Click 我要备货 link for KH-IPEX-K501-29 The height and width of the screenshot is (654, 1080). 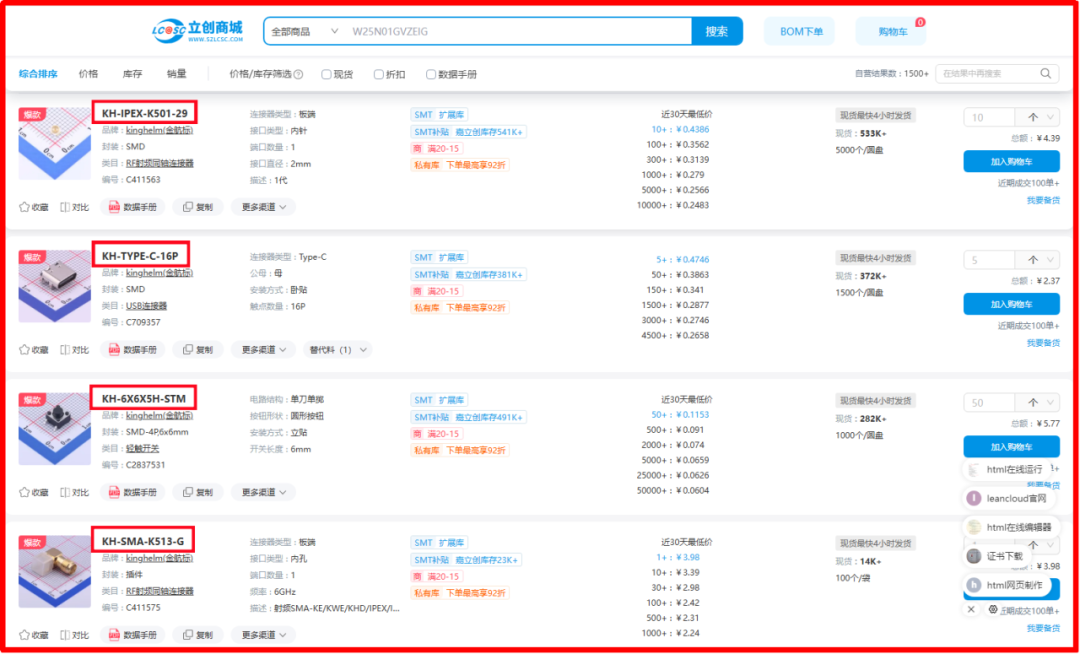pyautogui.click(x=1043, y=200)
